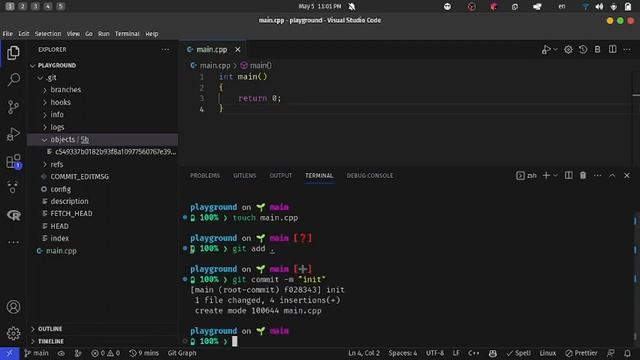Open the Terminal menu

127,34
